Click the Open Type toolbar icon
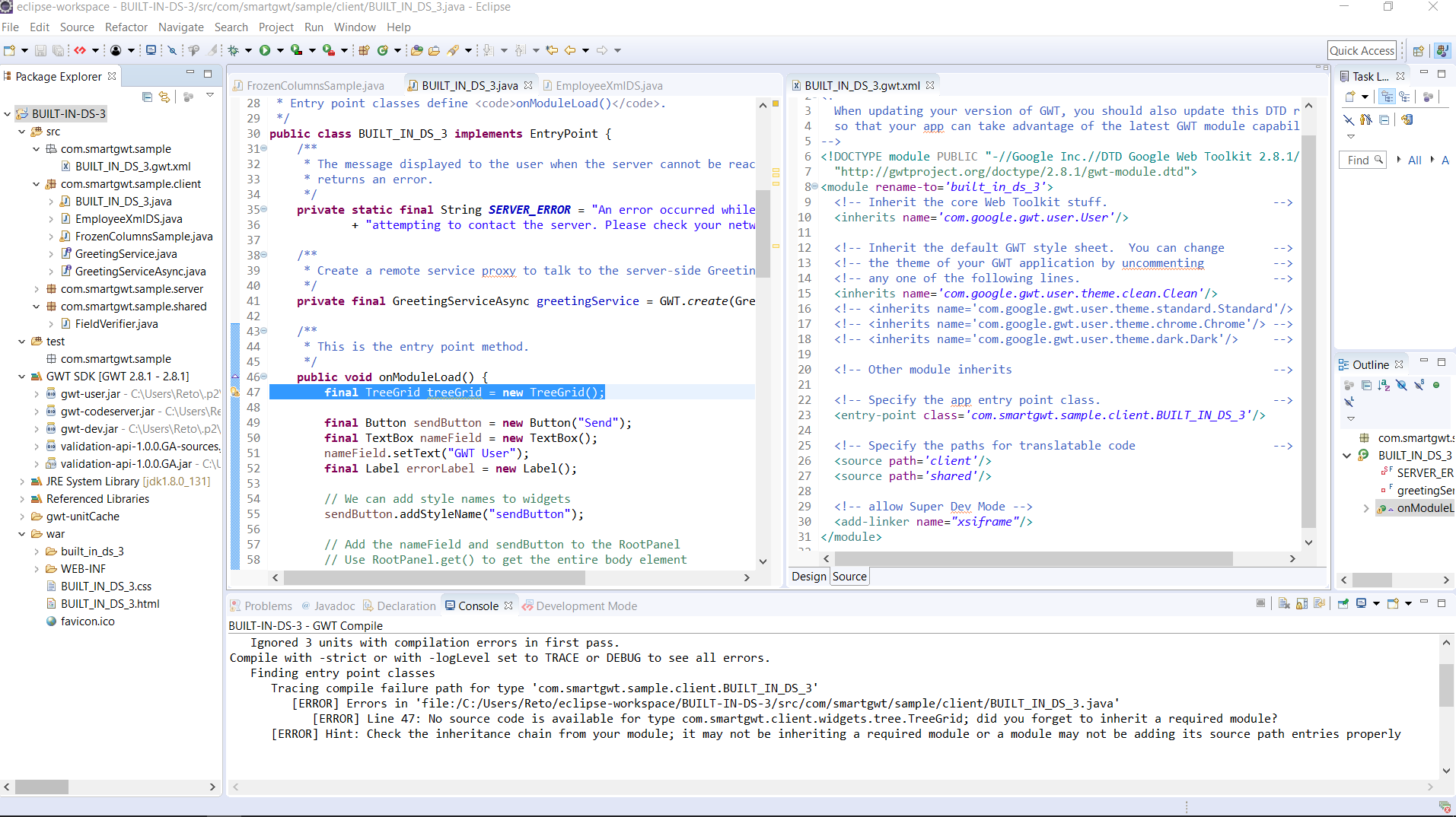The image size is (1456, 817). click(416, 50)
